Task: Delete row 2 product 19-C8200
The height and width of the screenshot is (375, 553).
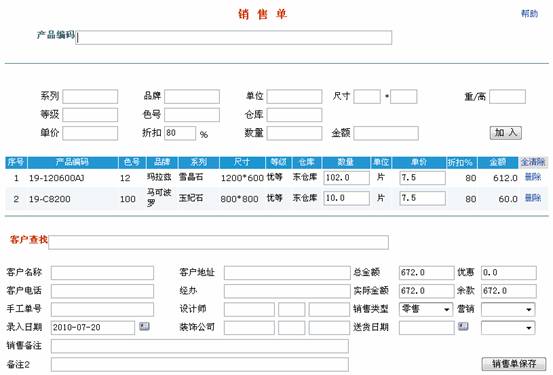Action: (533, 198)
